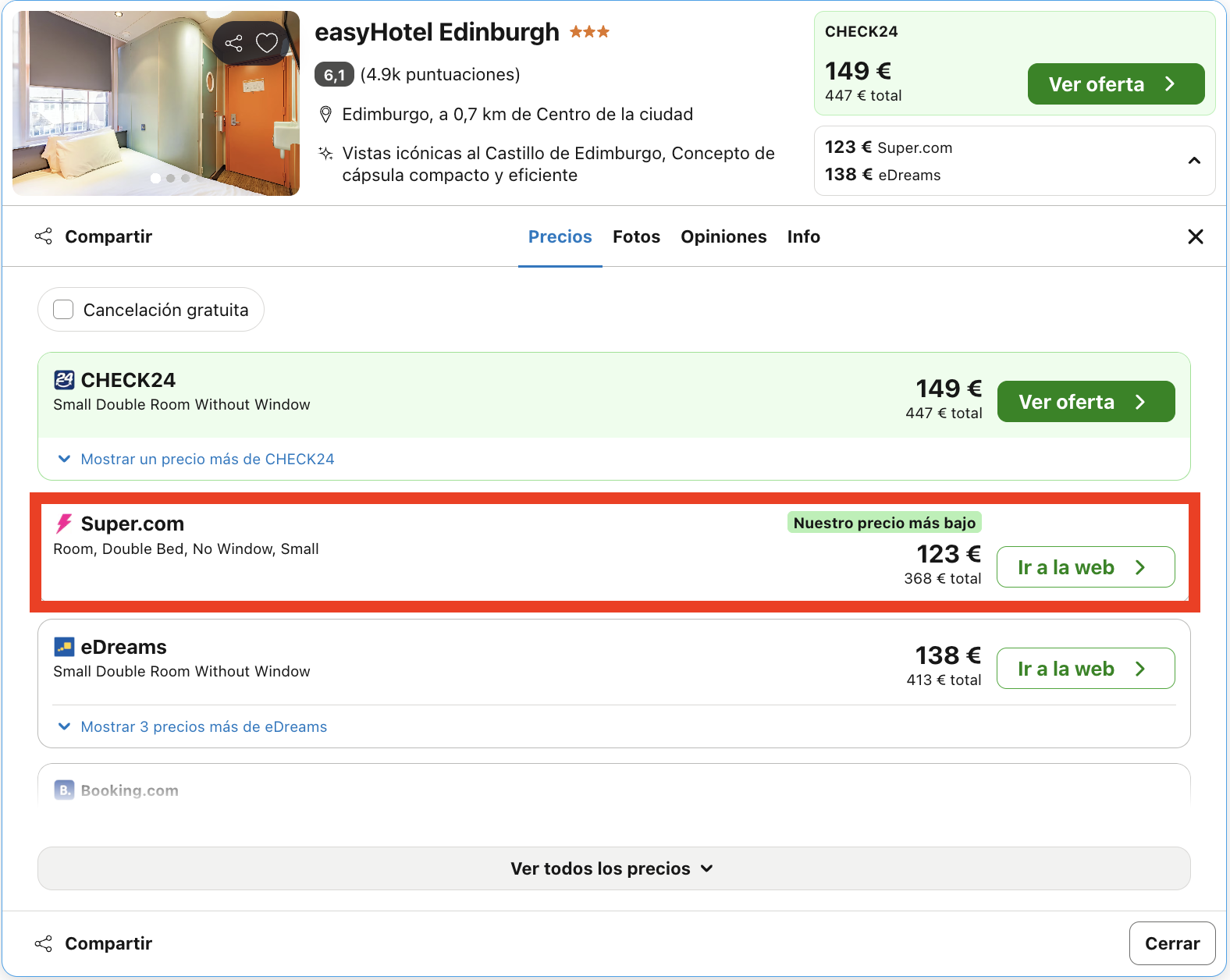
Task: Close the hotel details panel with the X
Action: (1196, 236)
